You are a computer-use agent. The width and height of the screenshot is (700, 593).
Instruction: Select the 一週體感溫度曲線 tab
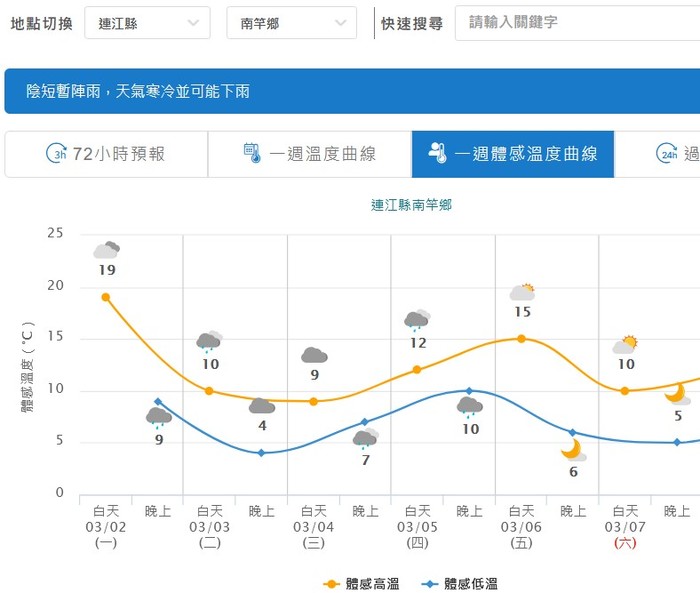pyautogui.click(x=513, y=154)
